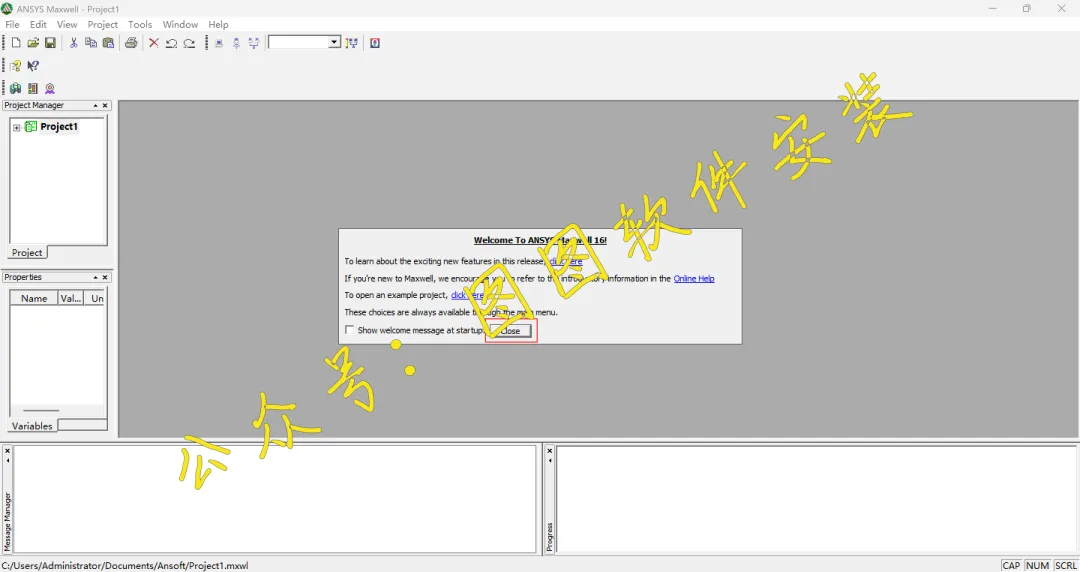Minimize the ANSYS Maxwell window

993,8
